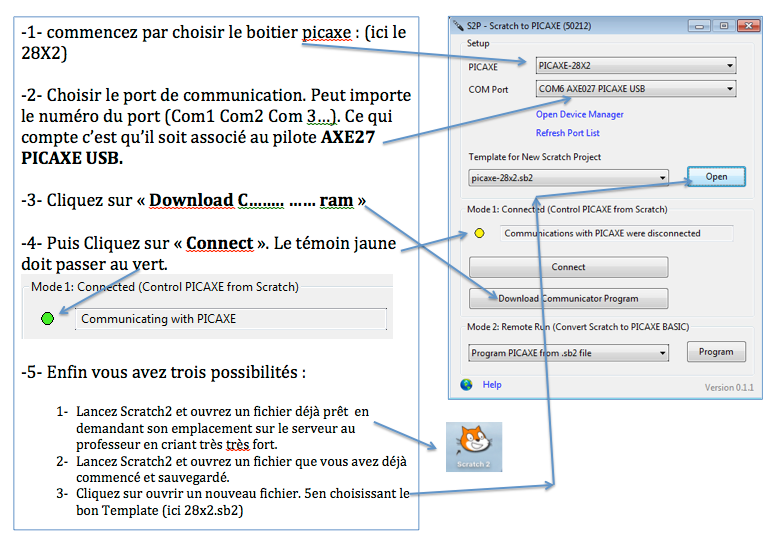Click the Open Device Manager link
This screenshot has height=543, width=780.
(x=579, y=115)
